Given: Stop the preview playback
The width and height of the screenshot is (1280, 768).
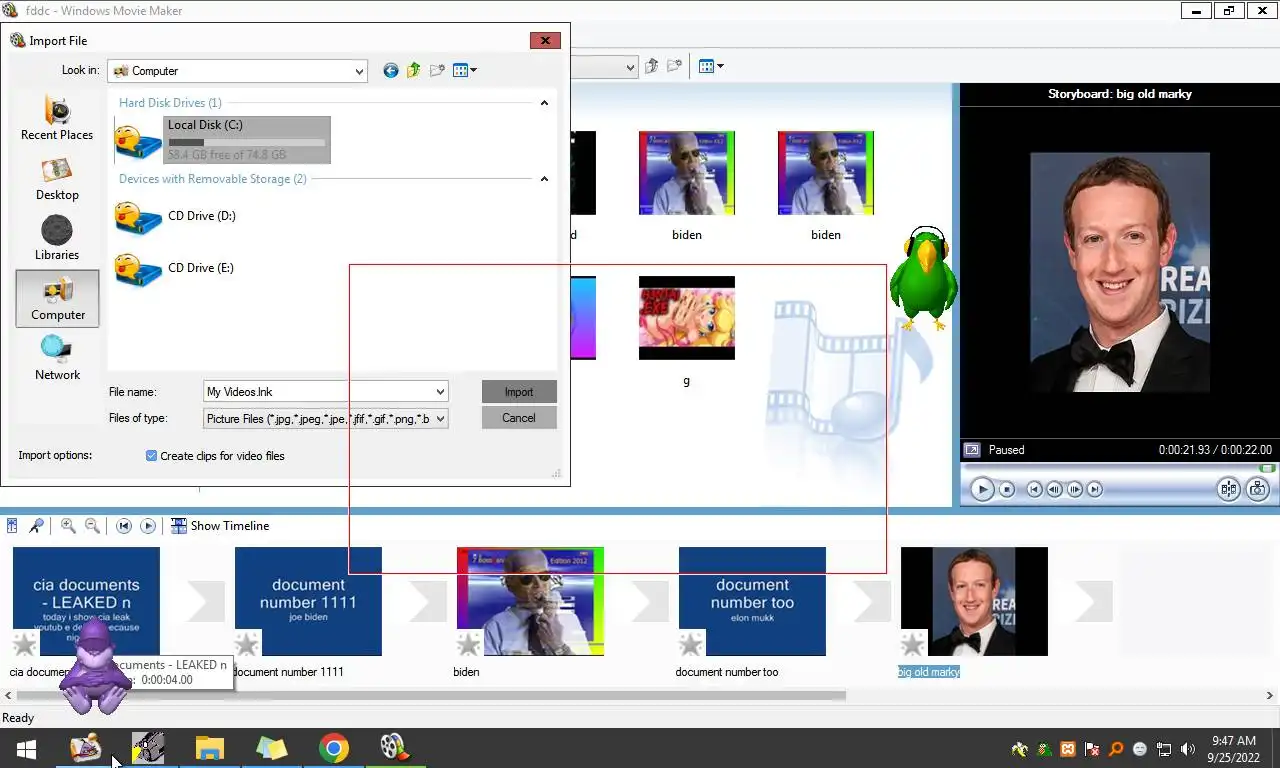Looking at the screenshot, I should pyautogui.click(x=1007, y=489).
